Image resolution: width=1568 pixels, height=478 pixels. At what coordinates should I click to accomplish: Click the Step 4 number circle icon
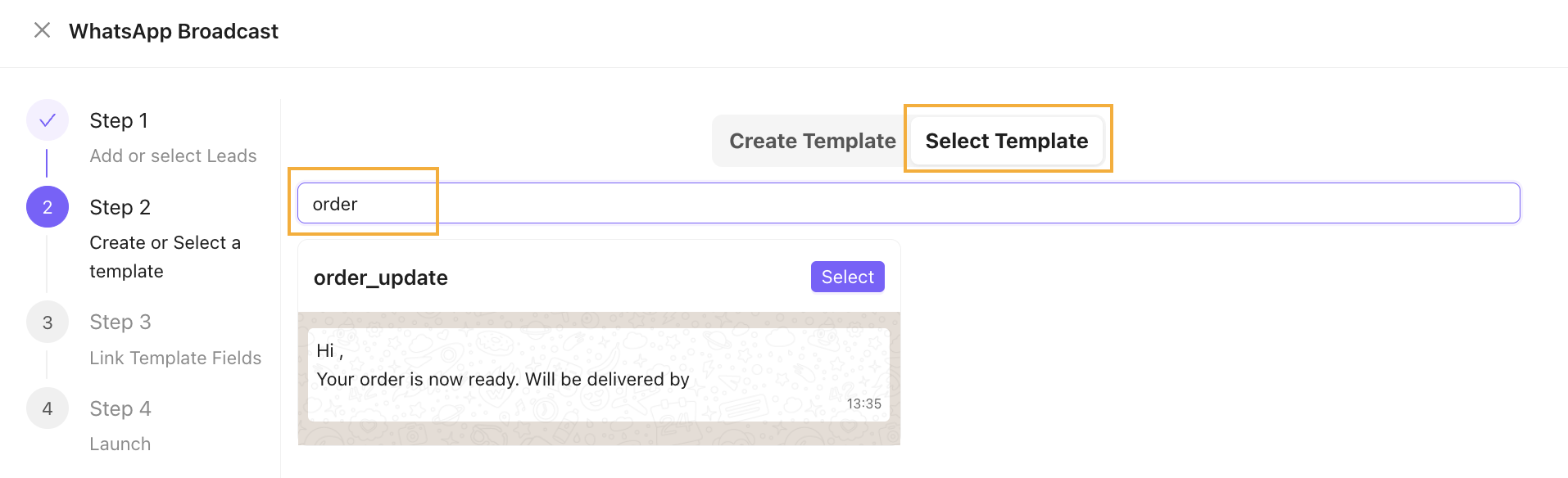pos(48,408)
